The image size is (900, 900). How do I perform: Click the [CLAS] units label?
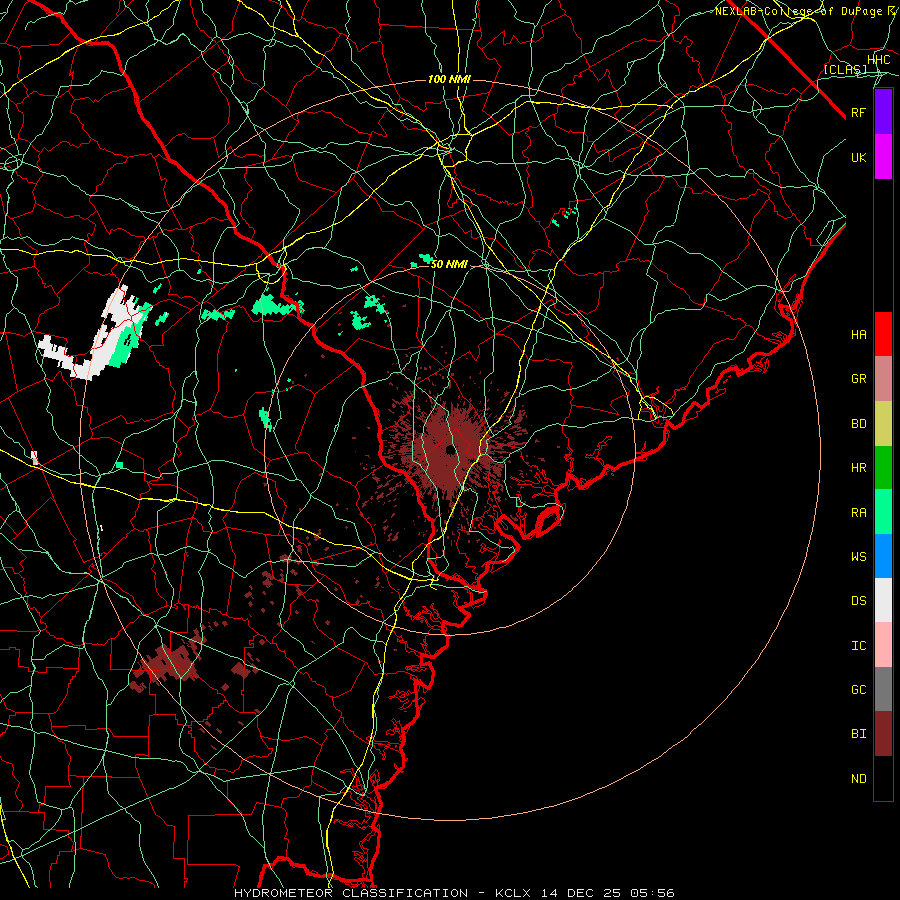point(845,69)
